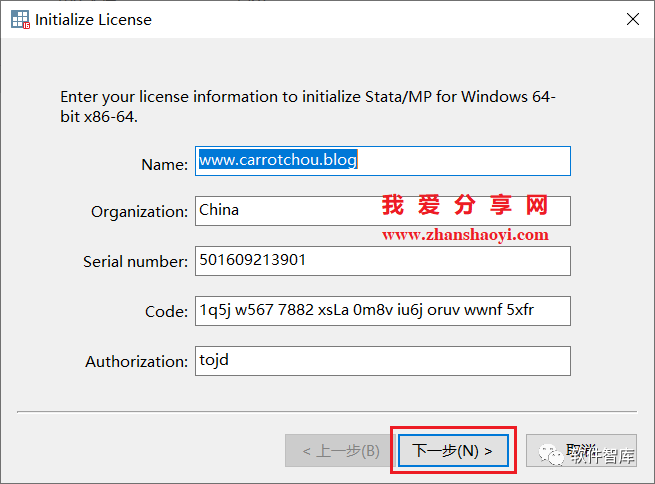Screen dimensions: 655x484
Task: Click the 取消 cancel button
Action: click(581, 451)
